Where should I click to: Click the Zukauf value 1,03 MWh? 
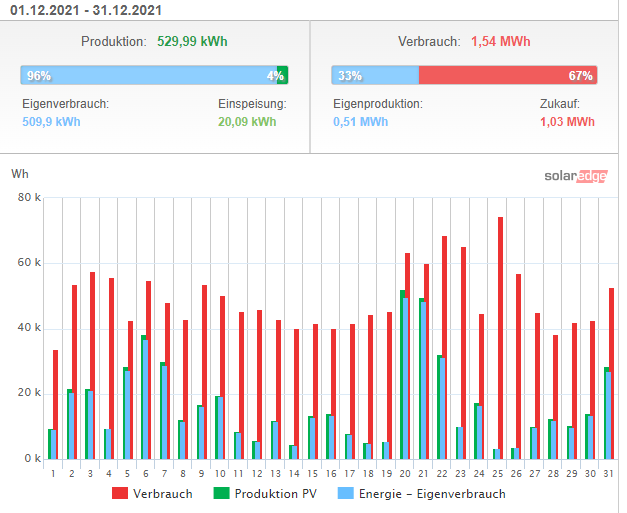pyautogui.click(x=567, y=122)
